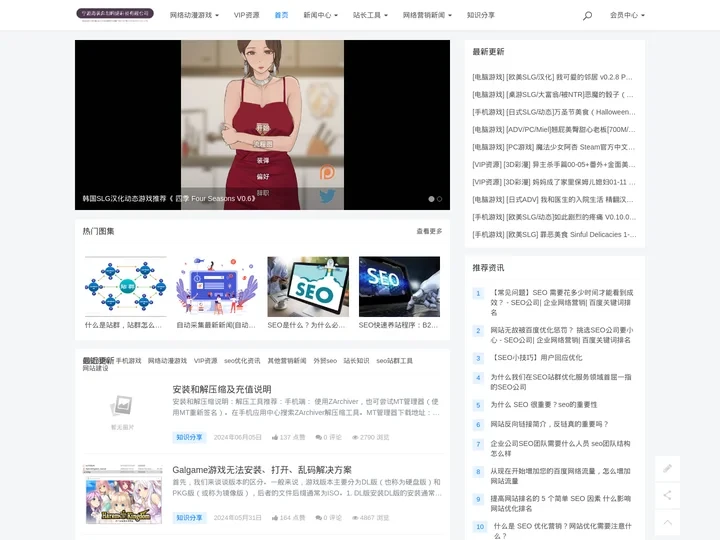Click the 2024年06月05日 date text
This screenshot has width=720, height=540.
tap(237, 437)
